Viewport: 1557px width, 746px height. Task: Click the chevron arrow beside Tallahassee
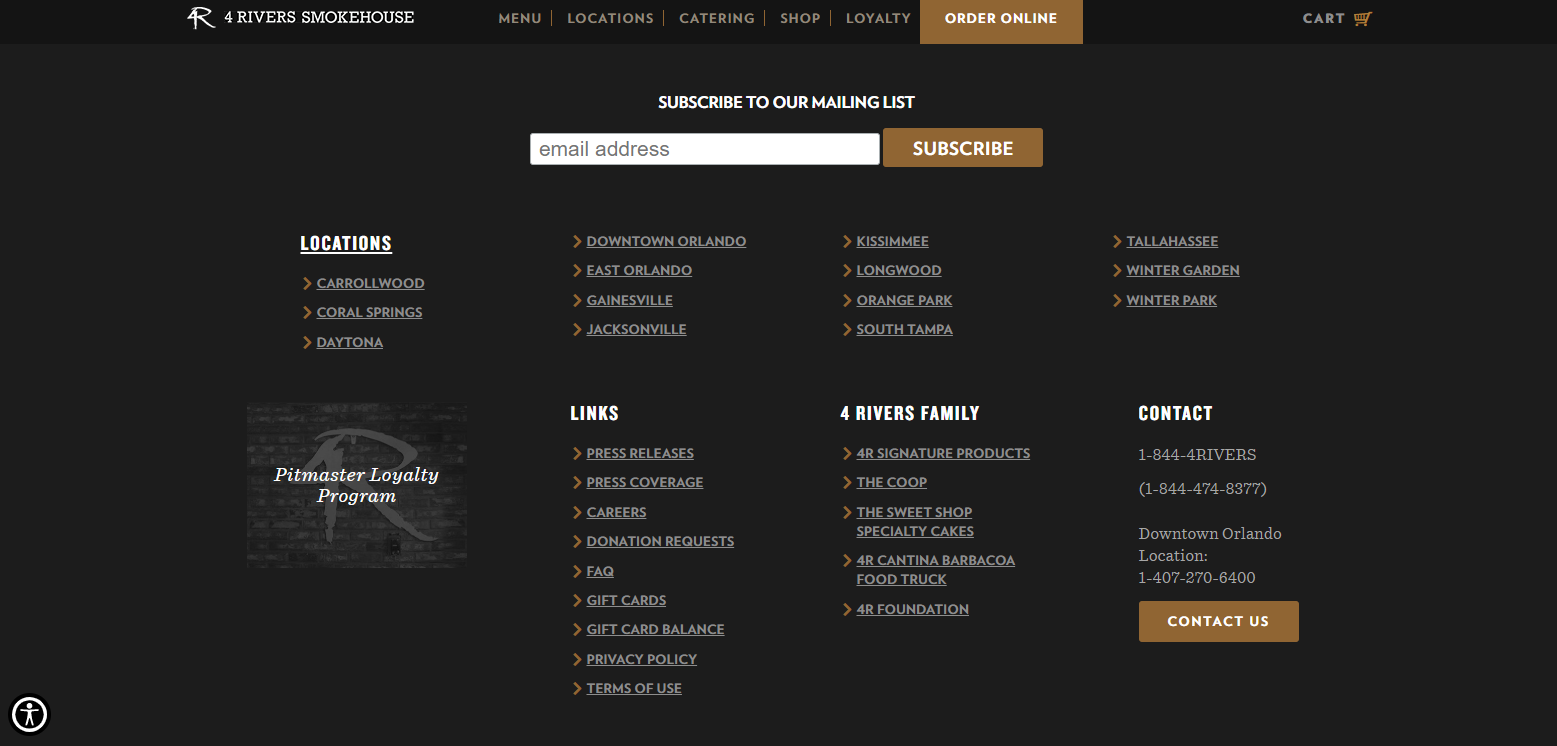(1117, 242)
